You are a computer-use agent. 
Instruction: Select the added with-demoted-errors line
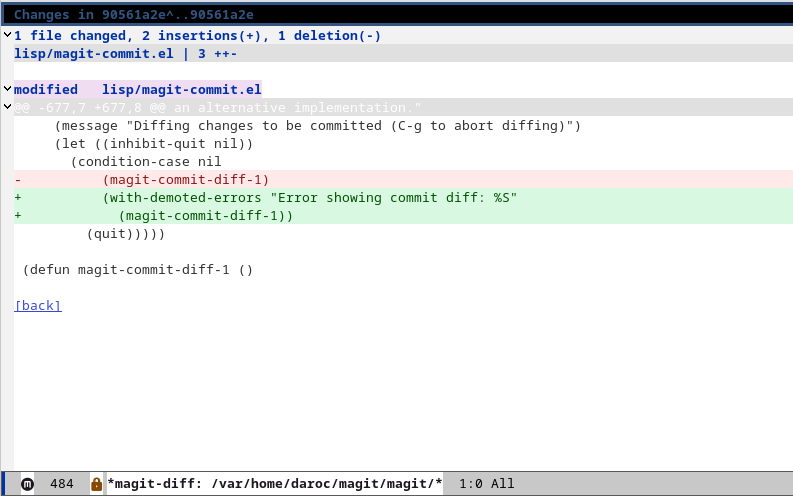click(x=309, y=198)
